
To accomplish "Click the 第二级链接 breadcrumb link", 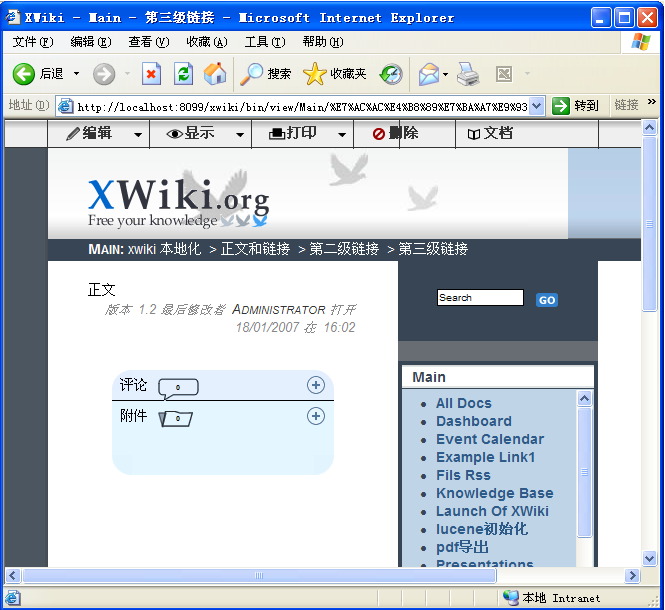I will [x=344, y=249].
